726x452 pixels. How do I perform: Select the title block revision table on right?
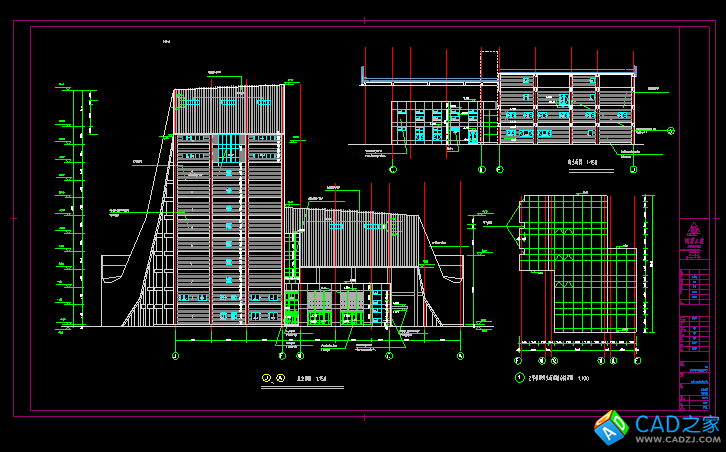[695, 320]
